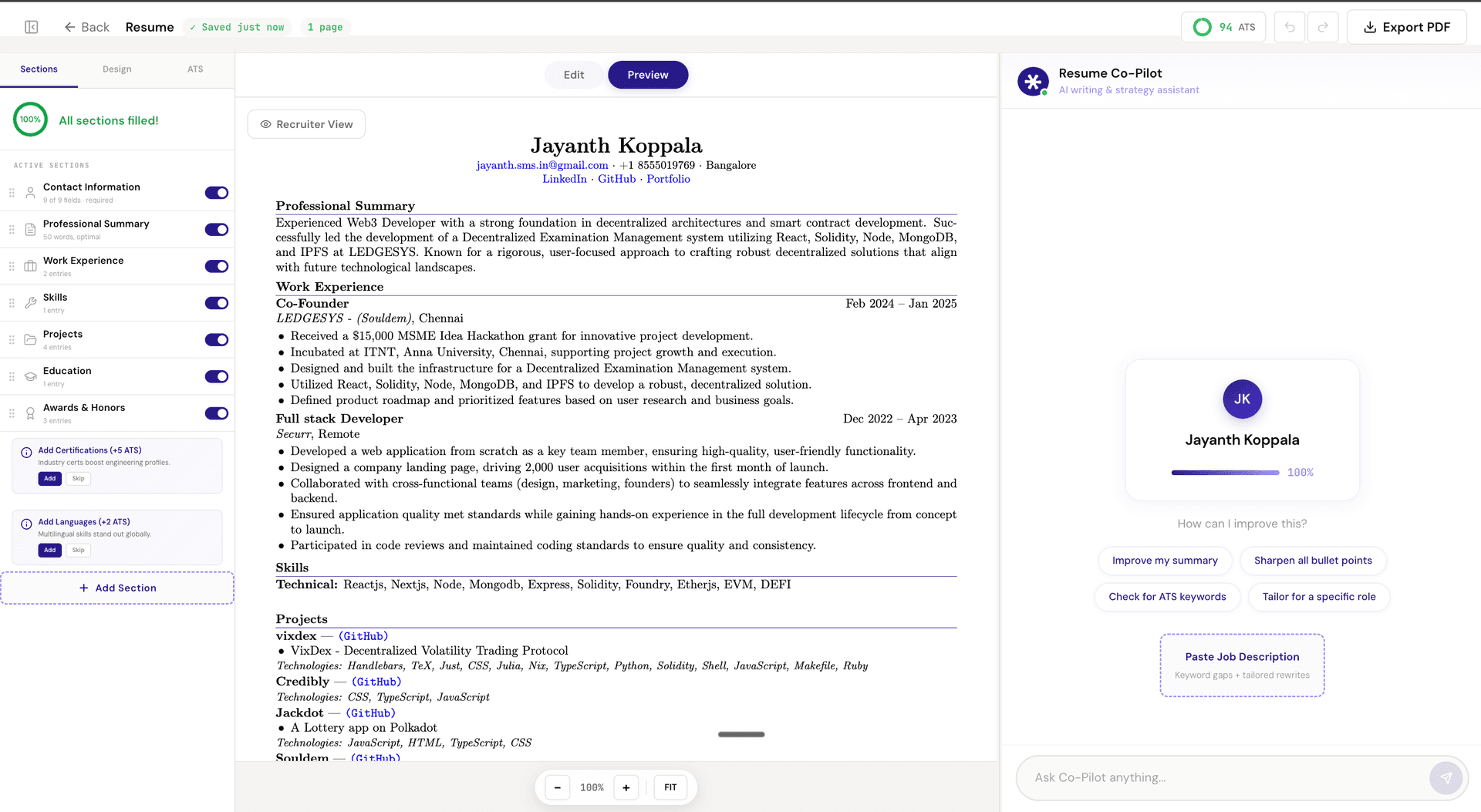Click the Projects row drag handle
The image size is (1481, 812).
tap(12, 340)
